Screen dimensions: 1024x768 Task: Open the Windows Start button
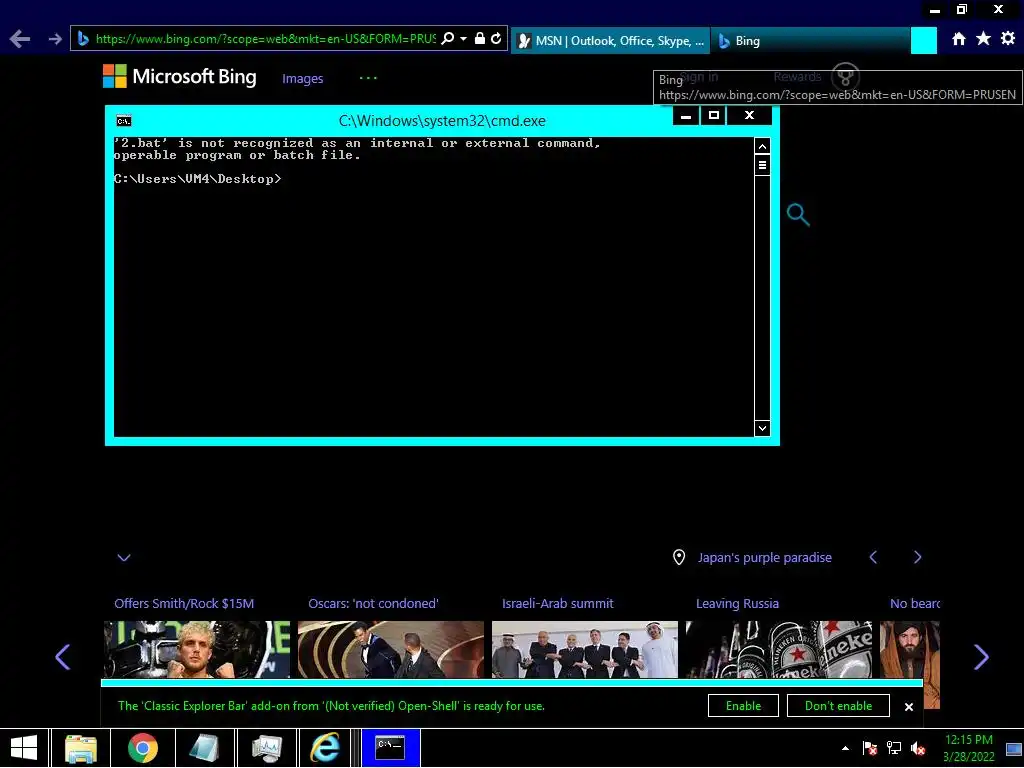tap(24, 748)
